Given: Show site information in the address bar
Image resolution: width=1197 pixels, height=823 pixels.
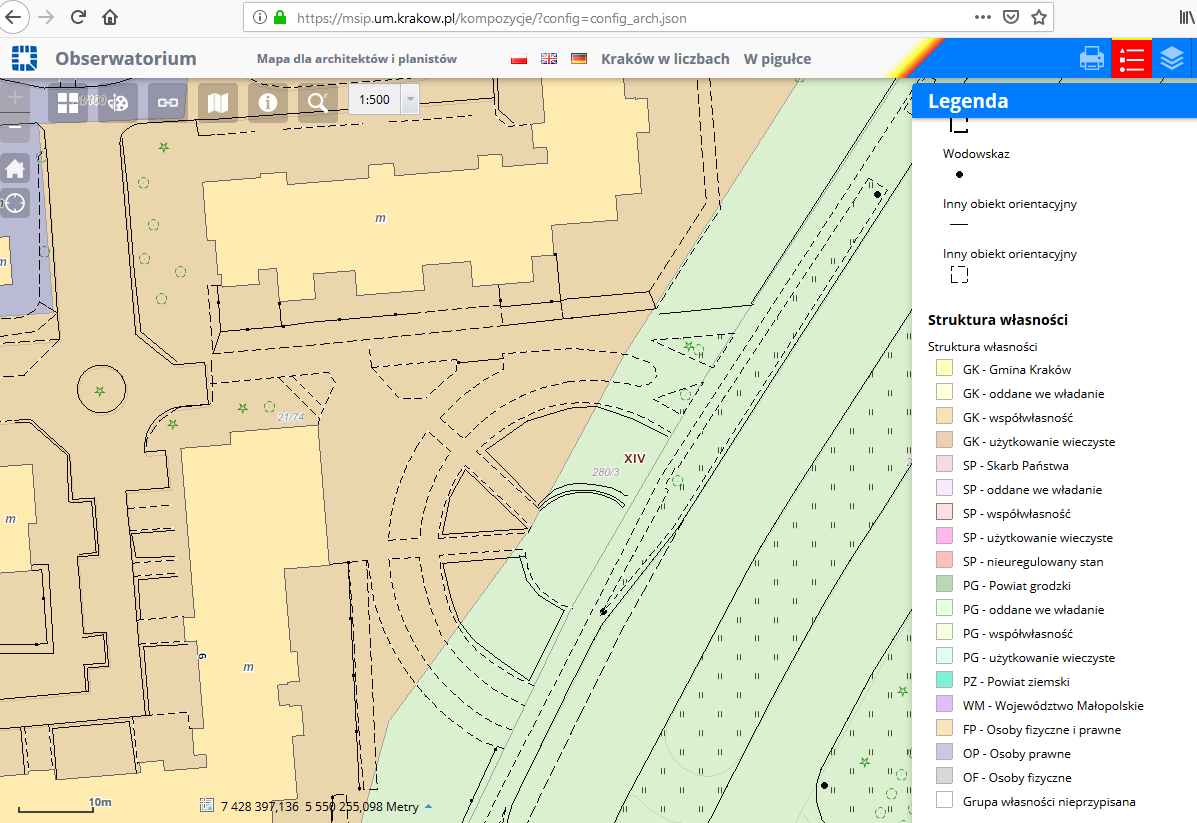Looking at the screenshot, I should [260, 17].
